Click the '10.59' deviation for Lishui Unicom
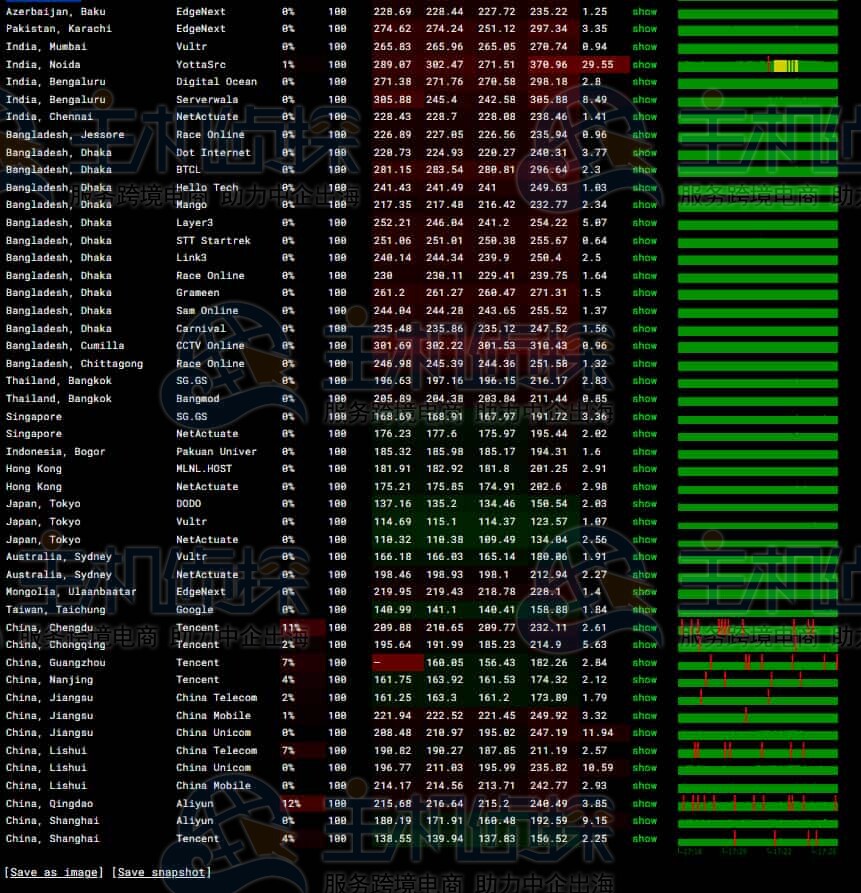Image resolution: width=861 pixels, height=893 pixels. tap(597, 768)
